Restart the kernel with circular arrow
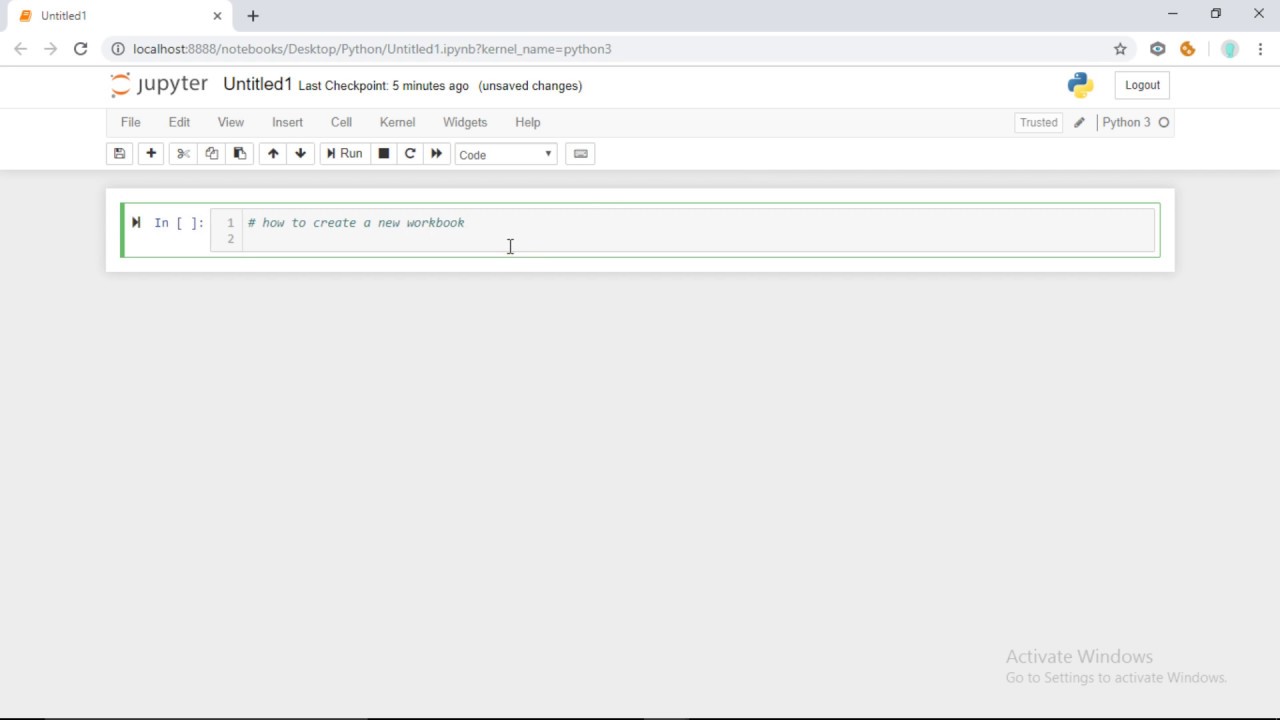 410,154
